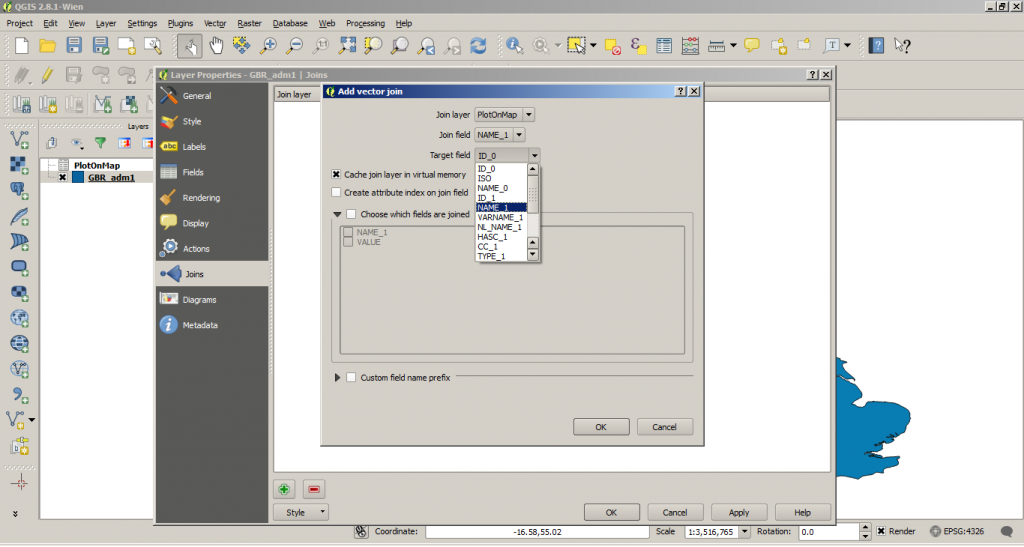Expand the bottom sidebar overflow chevron
This screenshot has width=1024, height=547.
tap(15, 514)
